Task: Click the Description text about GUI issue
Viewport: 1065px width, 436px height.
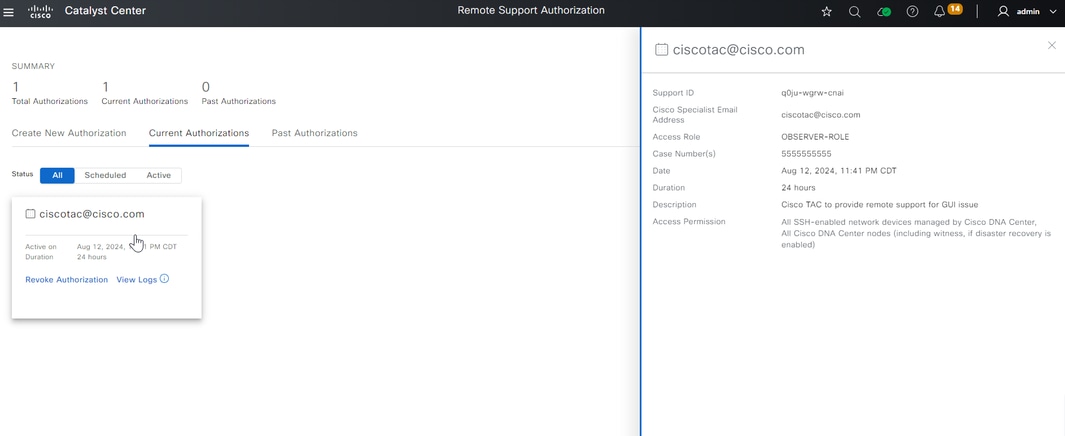Action: click(880, 204)
